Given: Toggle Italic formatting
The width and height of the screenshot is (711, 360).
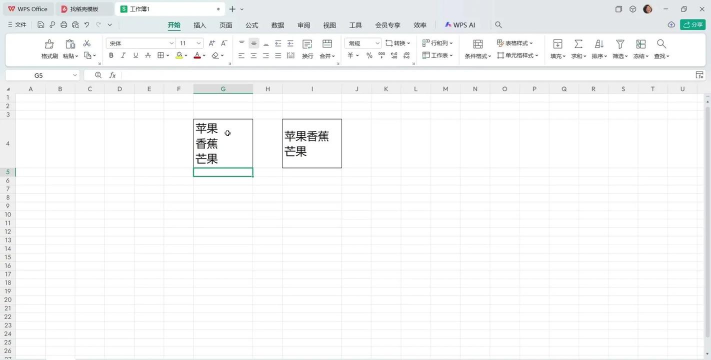Looking at the screenshot, I should (x=123, y=55).
